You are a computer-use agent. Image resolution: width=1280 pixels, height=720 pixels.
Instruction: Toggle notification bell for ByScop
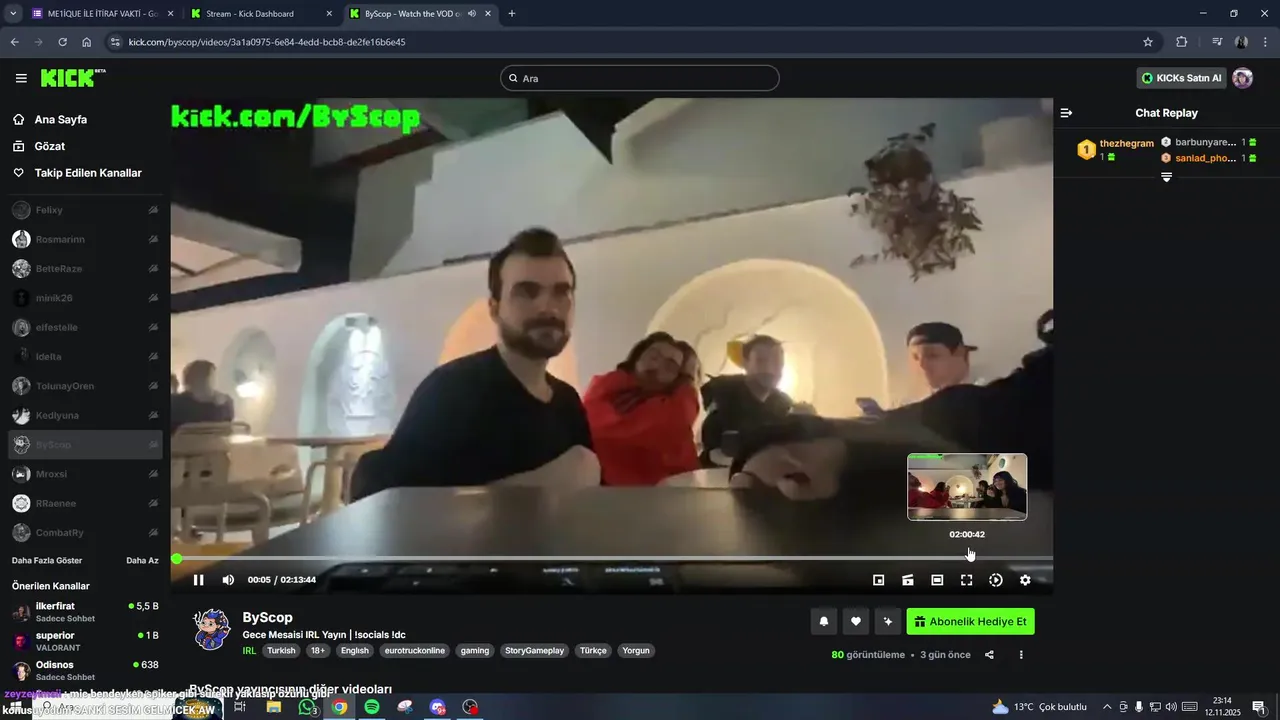point(824,621)
